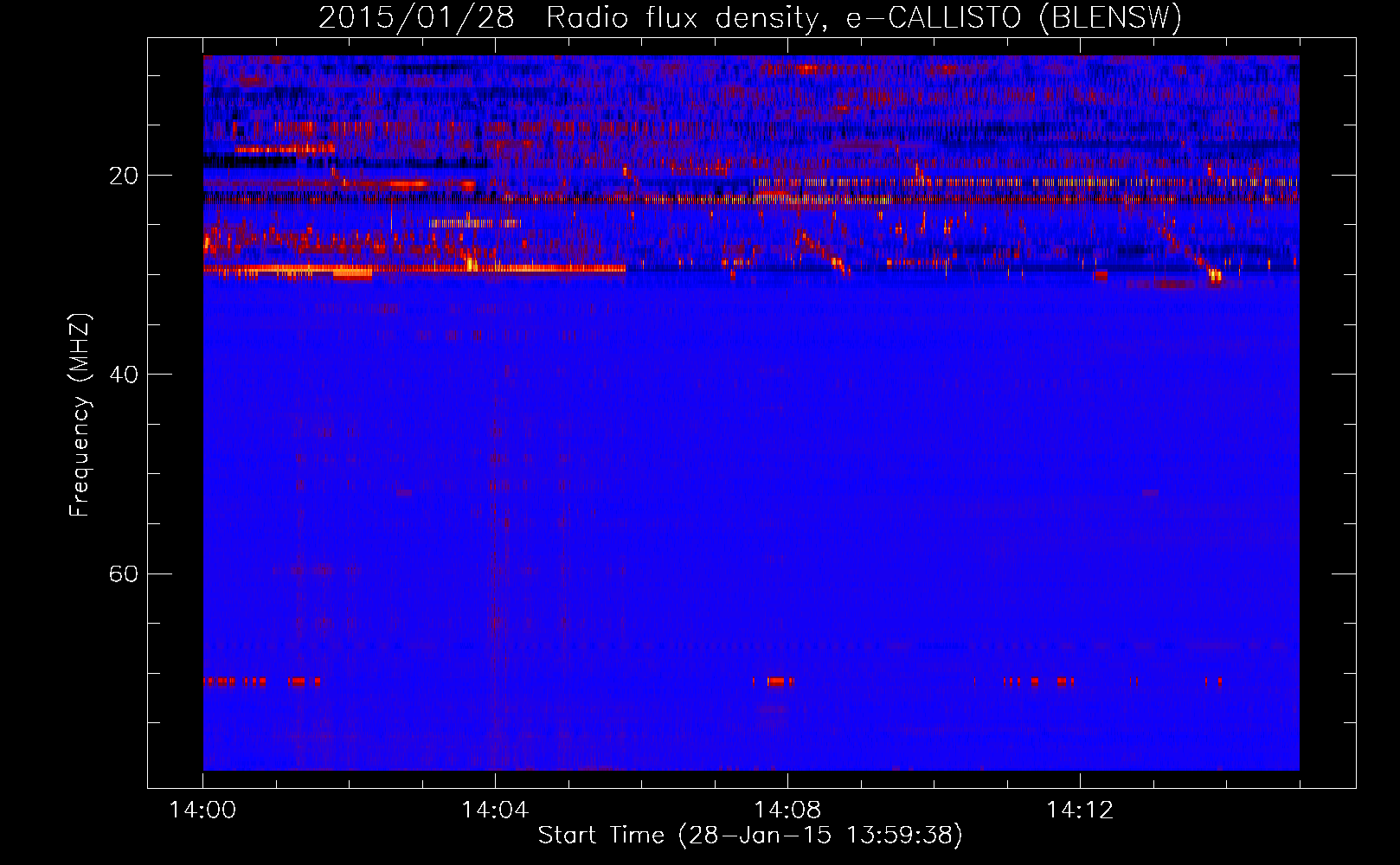Click the "20" frequency tick label
1400x865 pixels.
click(124, 176)
